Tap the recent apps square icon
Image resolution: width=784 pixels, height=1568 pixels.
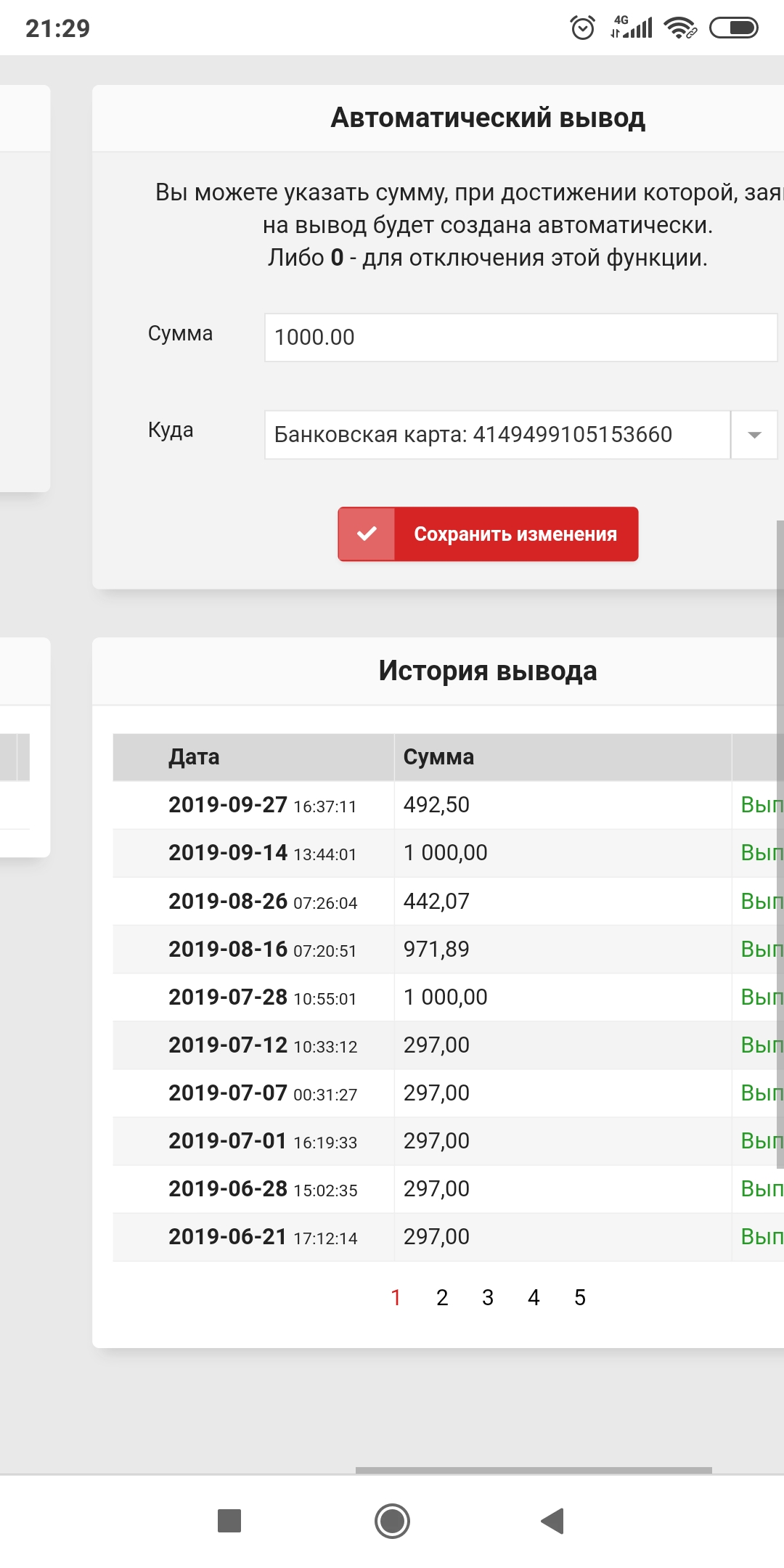tap(229, 1521)
